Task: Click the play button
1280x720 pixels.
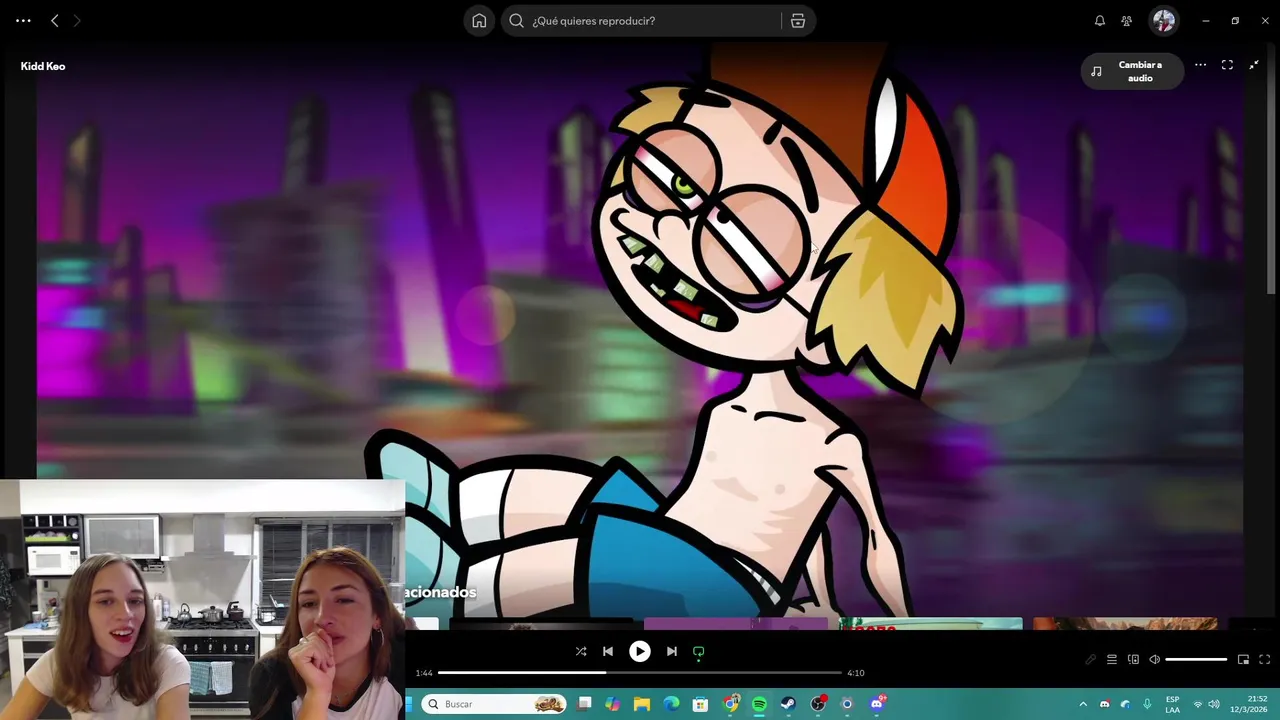Action: (639, 651)
